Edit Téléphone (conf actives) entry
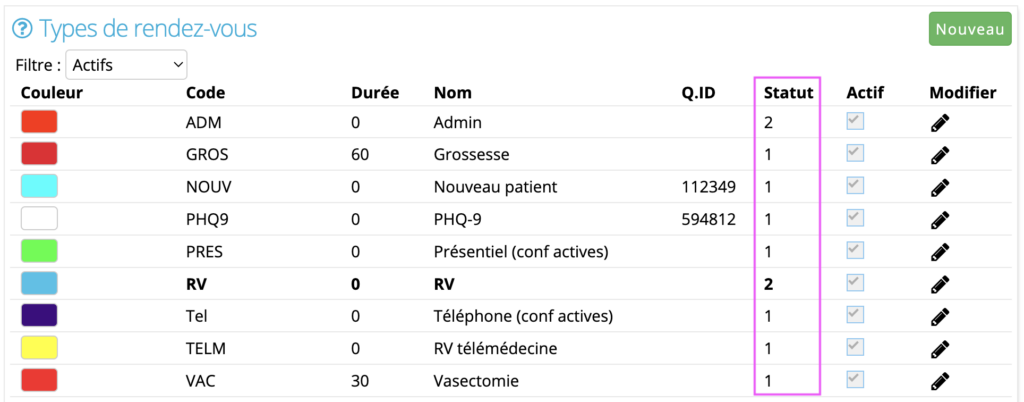The image size is (1024, 402). [x=940, y=317]
